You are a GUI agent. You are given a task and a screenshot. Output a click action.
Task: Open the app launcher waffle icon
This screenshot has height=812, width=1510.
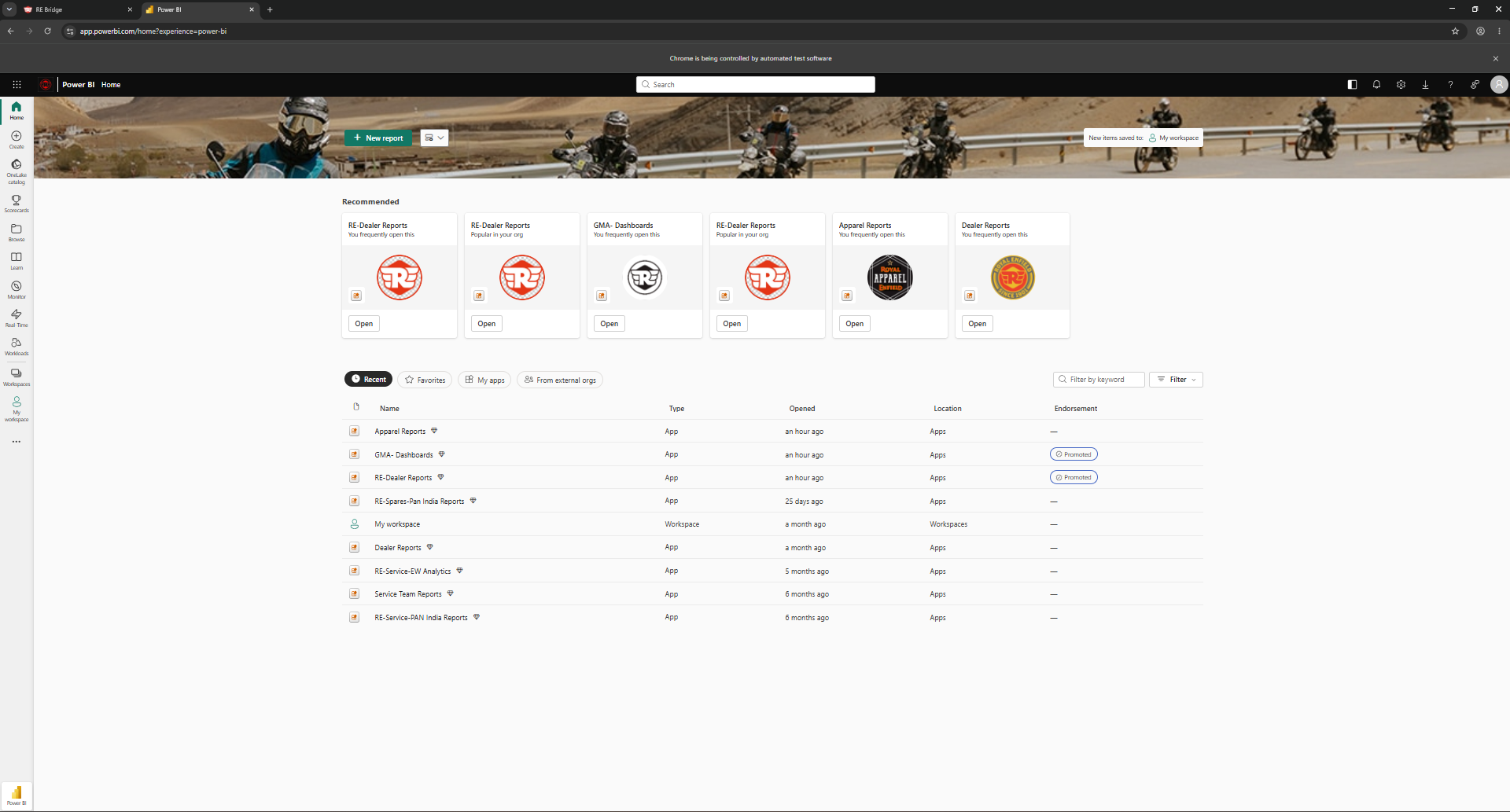tap(17, 85)
